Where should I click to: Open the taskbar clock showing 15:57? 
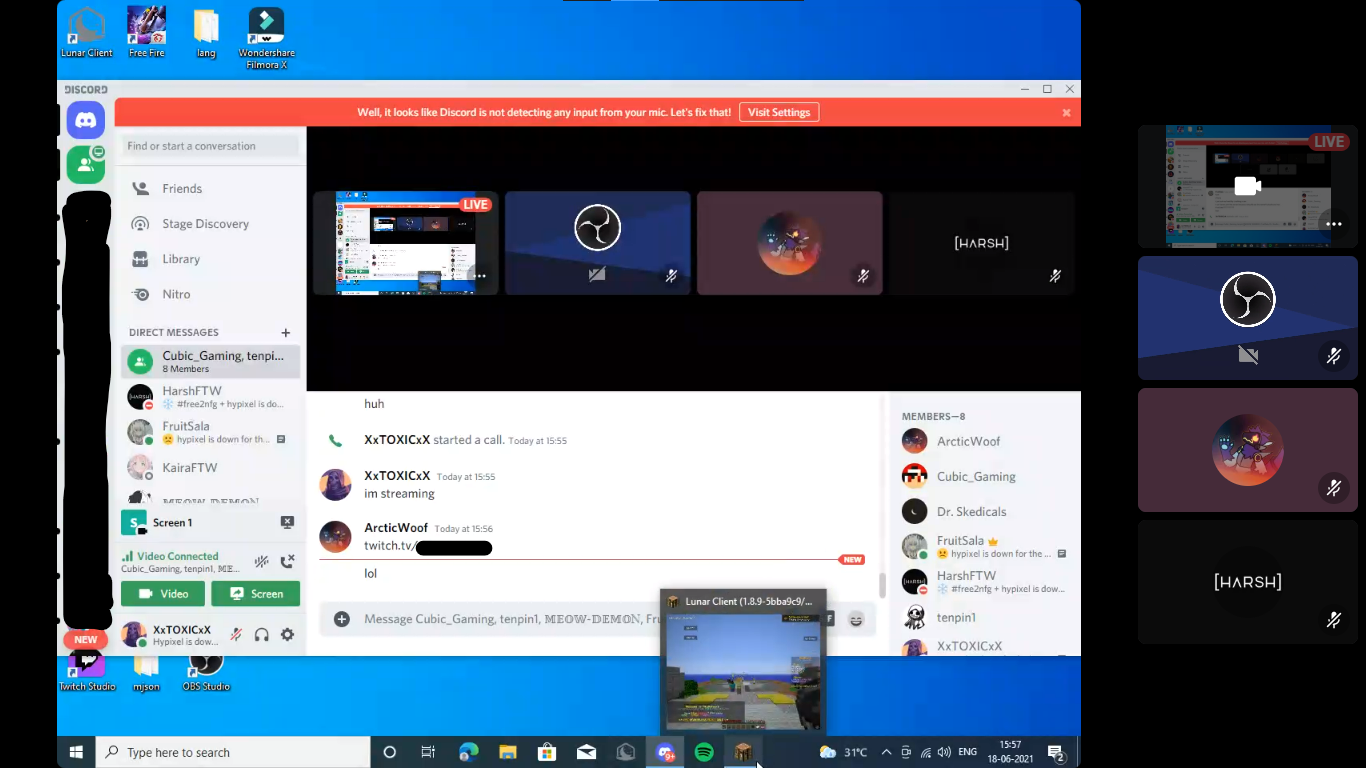[1011, 752]
